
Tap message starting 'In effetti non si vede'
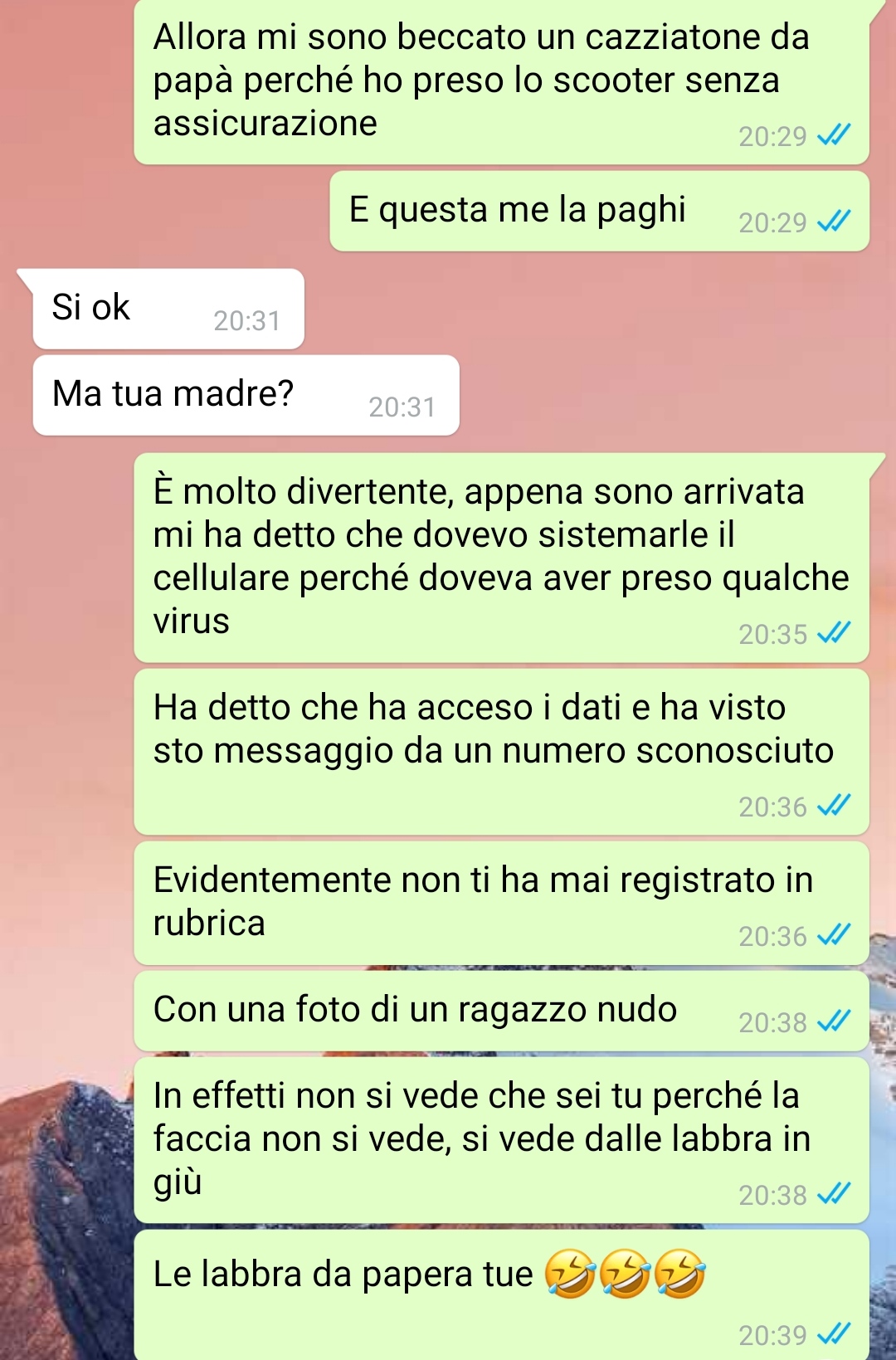(x=501, y=1140)
